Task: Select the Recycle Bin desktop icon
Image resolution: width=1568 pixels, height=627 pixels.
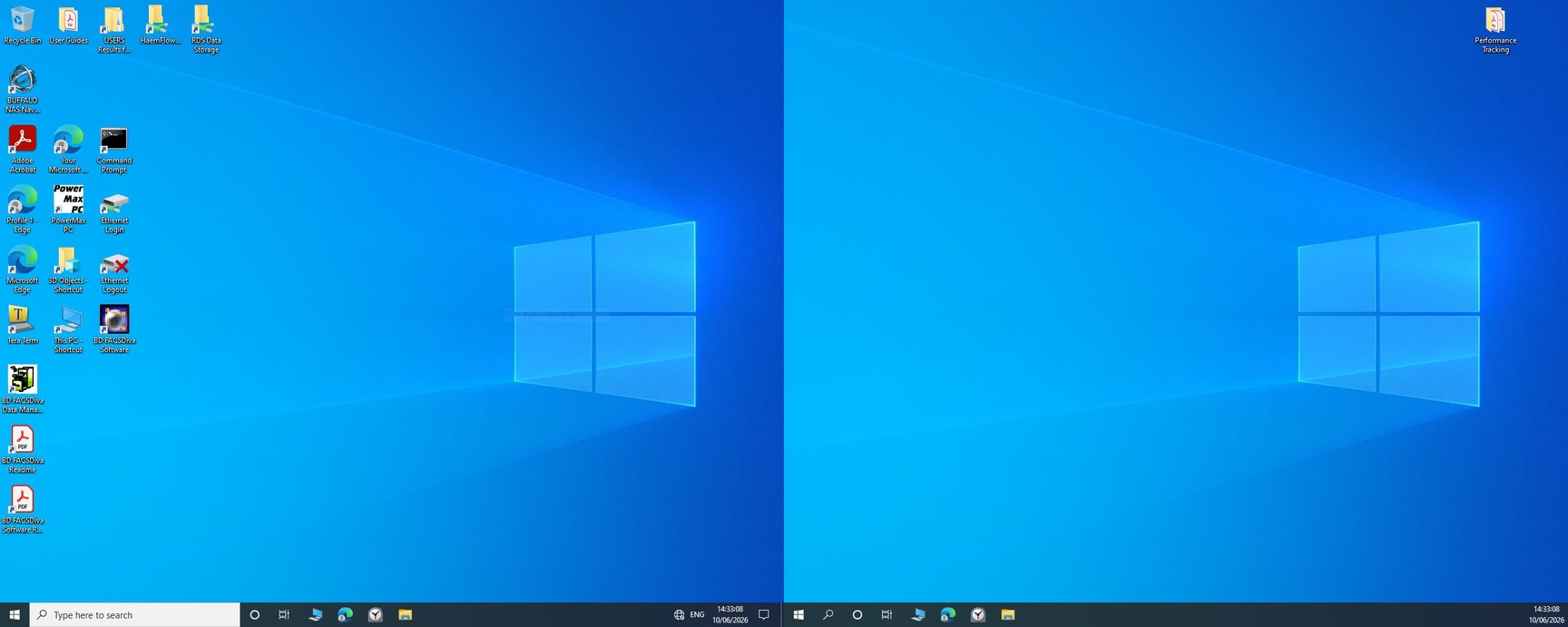Action: pyautogui.click(x=23, y=25)
